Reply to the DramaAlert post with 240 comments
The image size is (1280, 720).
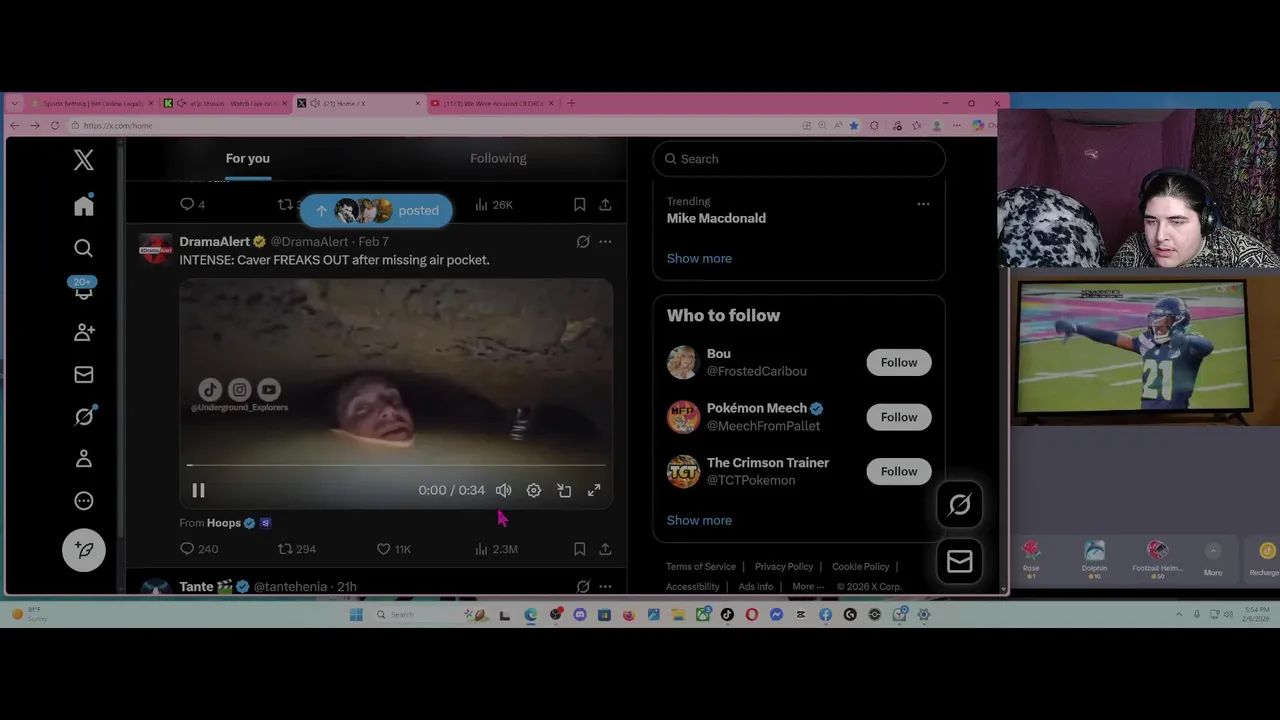pyautogui.click(x=199, y=549)
